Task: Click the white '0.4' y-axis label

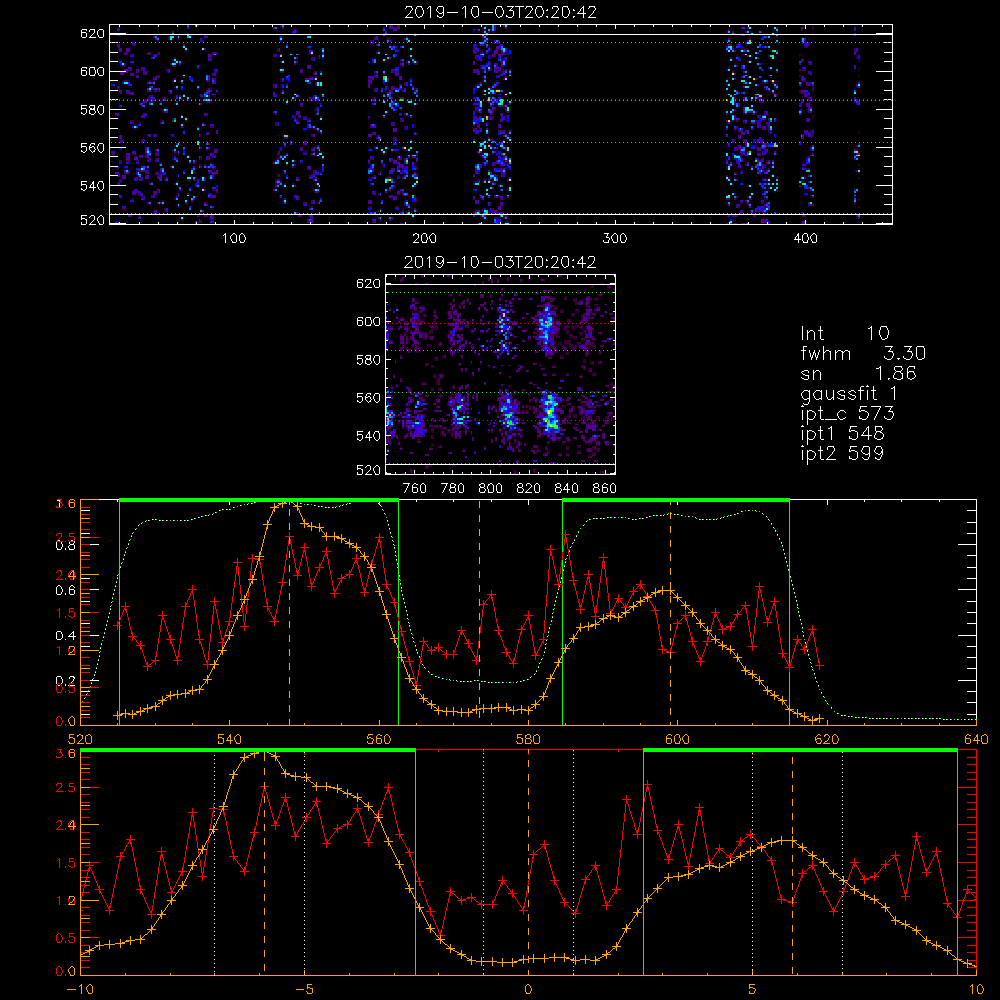Action: (66, 635)
